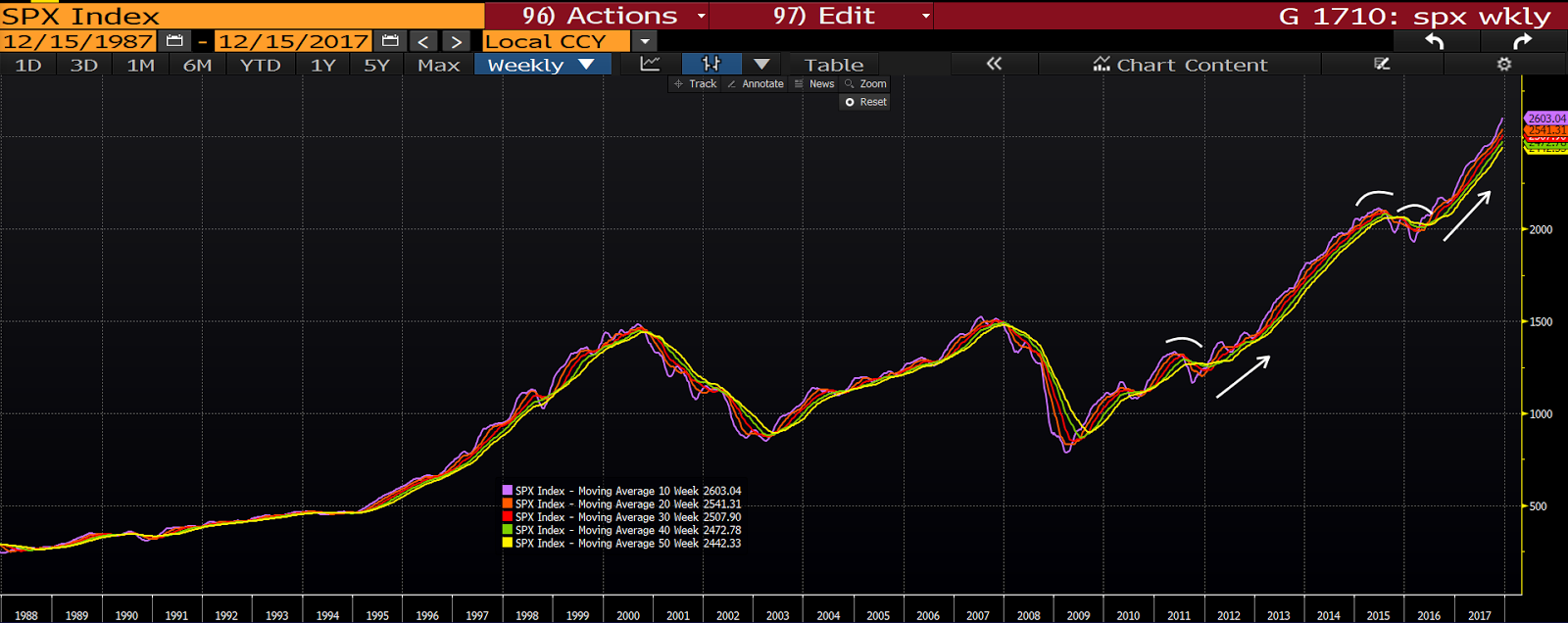Open chart settings gear icon
Image resolution: width=1568 pixels, height=623 pixels.
point(1504,64)
